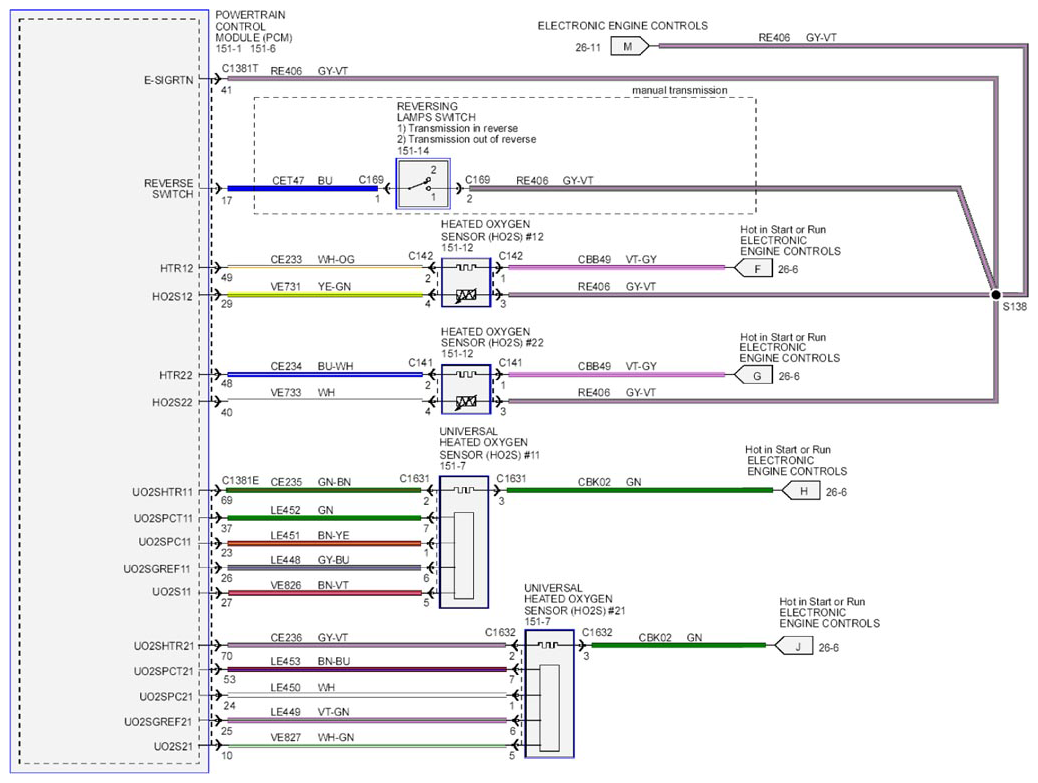Click the Universal HO2S #11 sensor box
Screen dimensions: 1038x783
[x=464, y=541]
